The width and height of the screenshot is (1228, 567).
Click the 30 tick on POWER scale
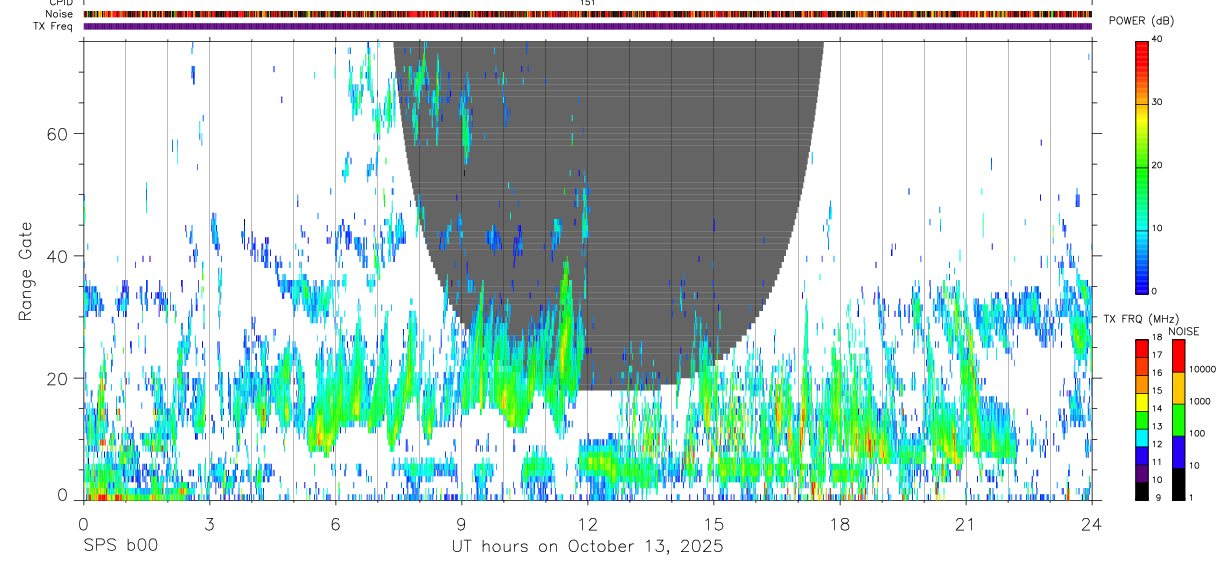(x=1158, y=103)
